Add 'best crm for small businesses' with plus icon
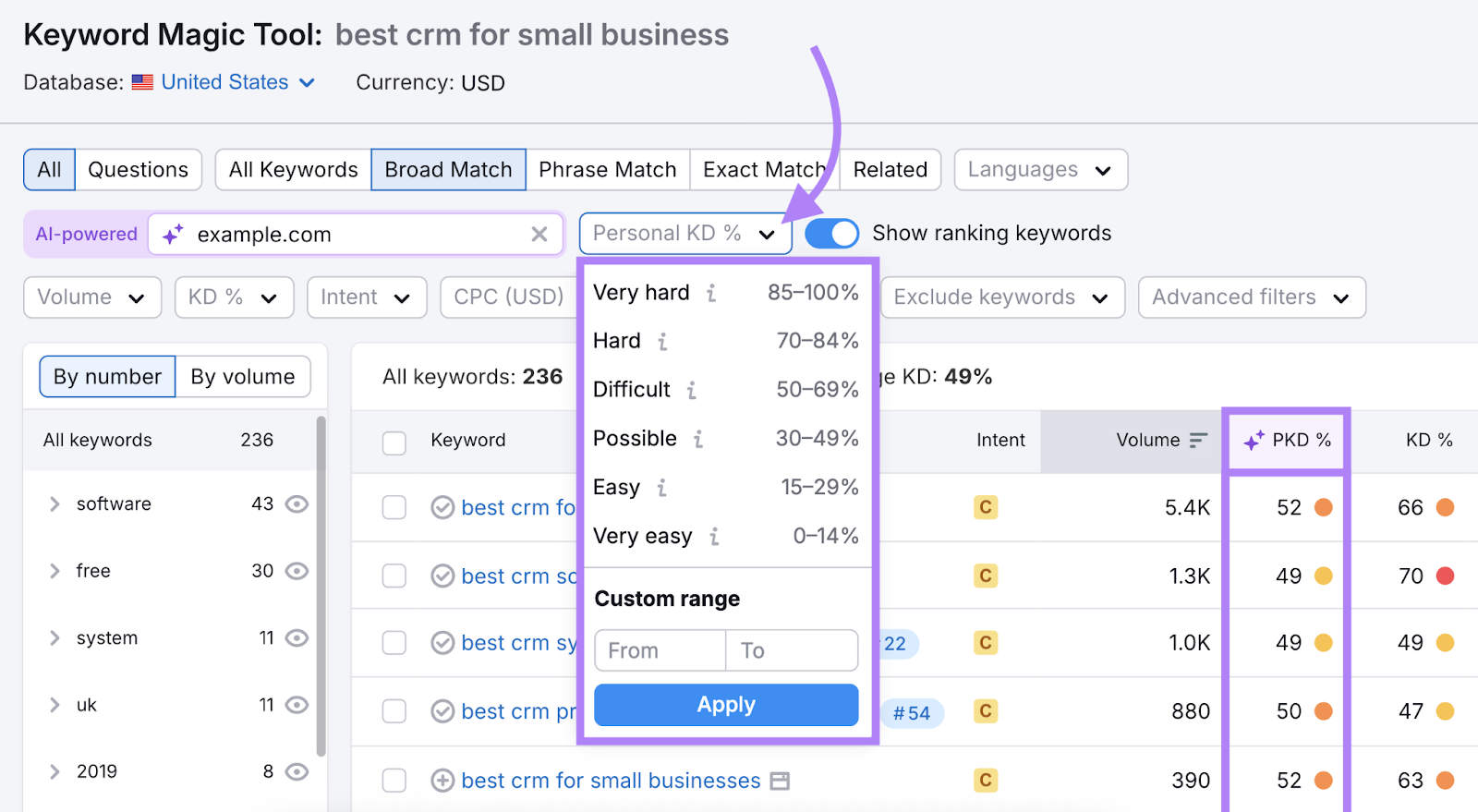The width and height of the screenshot is (1478, 812). click(x=442, y=781)
